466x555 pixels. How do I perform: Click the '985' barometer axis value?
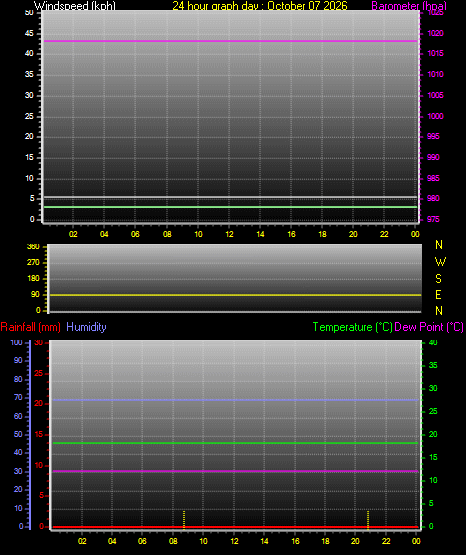[x=433, y=178]
